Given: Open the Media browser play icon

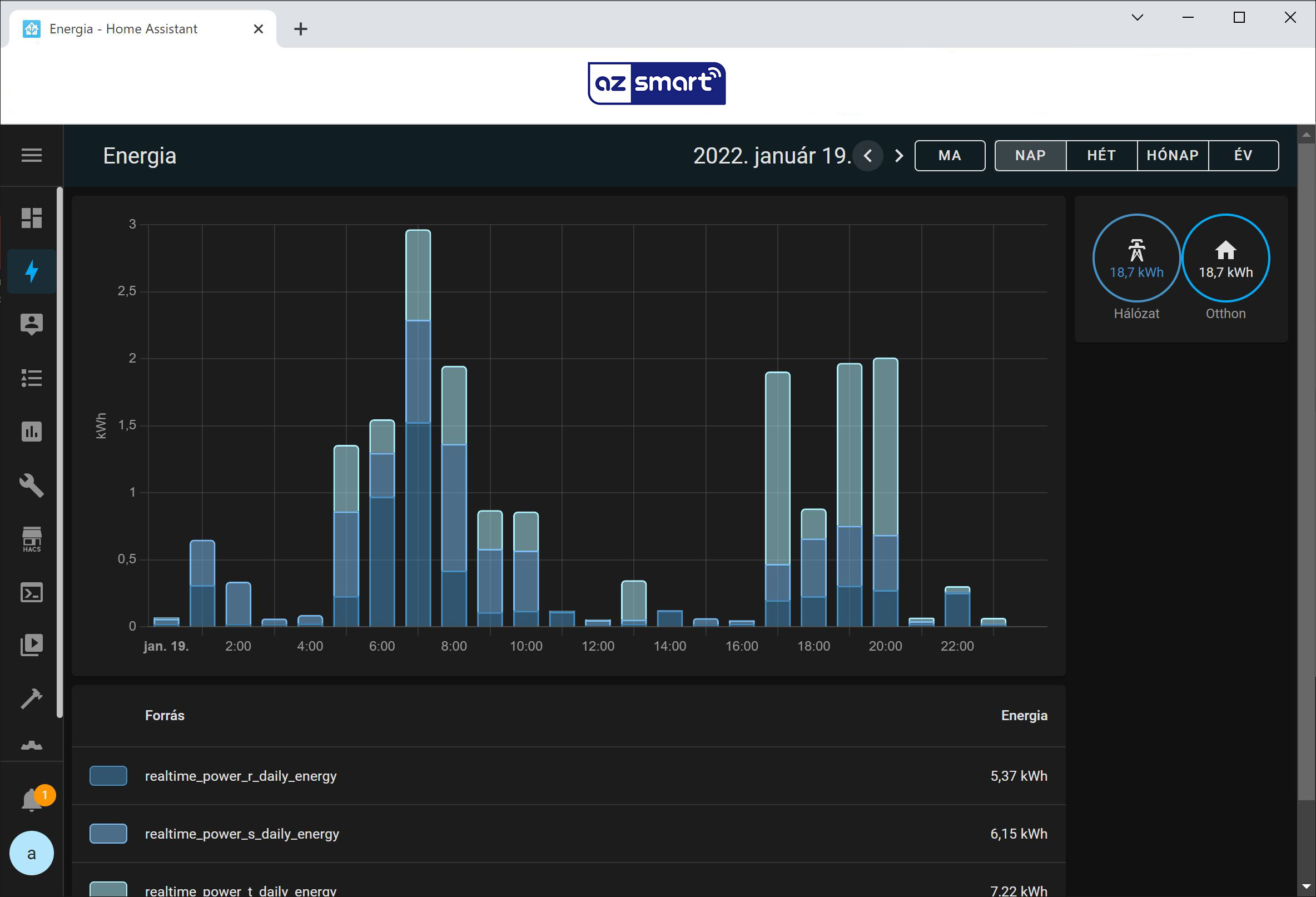Looking at the screenshot, I should tap(32, 645).
